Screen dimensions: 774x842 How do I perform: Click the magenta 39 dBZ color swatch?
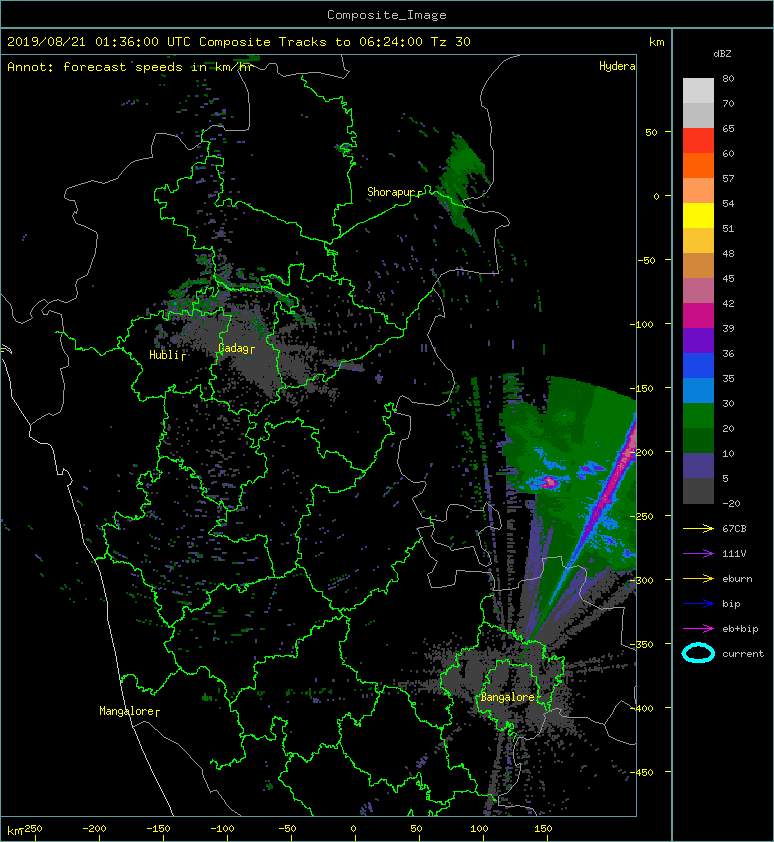point(698,316)
